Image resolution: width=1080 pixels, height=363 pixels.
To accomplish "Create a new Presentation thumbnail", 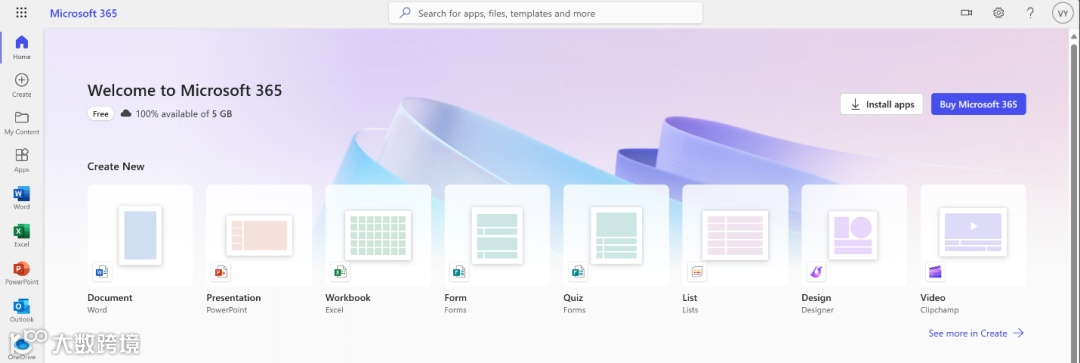I will pyautogui.click(x=259, y=236).
